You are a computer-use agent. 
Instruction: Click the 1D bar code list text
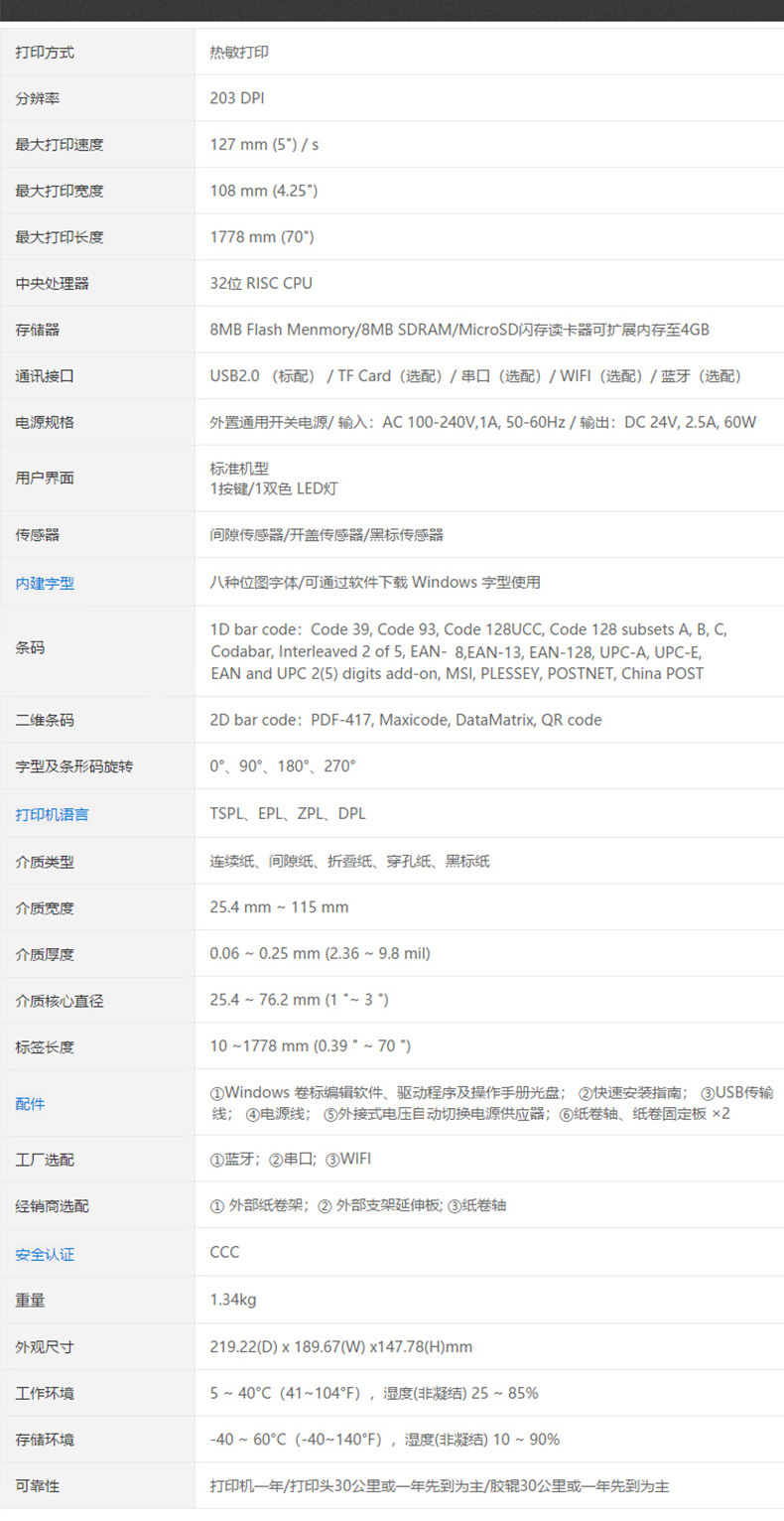pyautogui.click(x=468, y=651)
